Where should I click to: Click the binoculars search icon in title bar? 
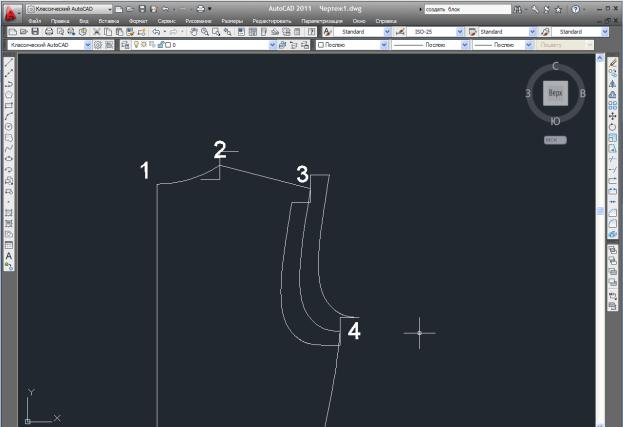click(x=518, y=9)
